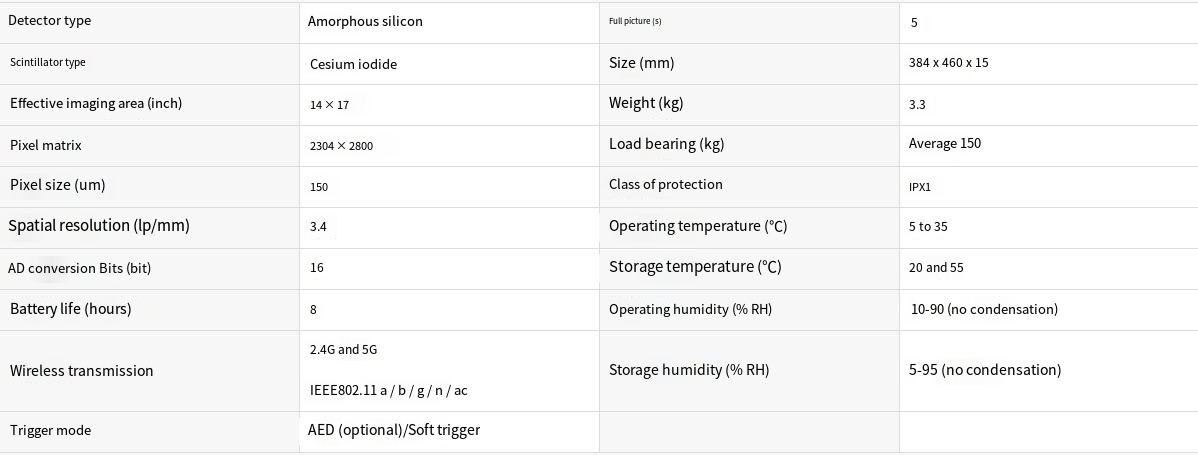Click the "Storage temperature (°C)" label
The width and height of the screenshot is (1198, 455).
[x=695, y=267]
